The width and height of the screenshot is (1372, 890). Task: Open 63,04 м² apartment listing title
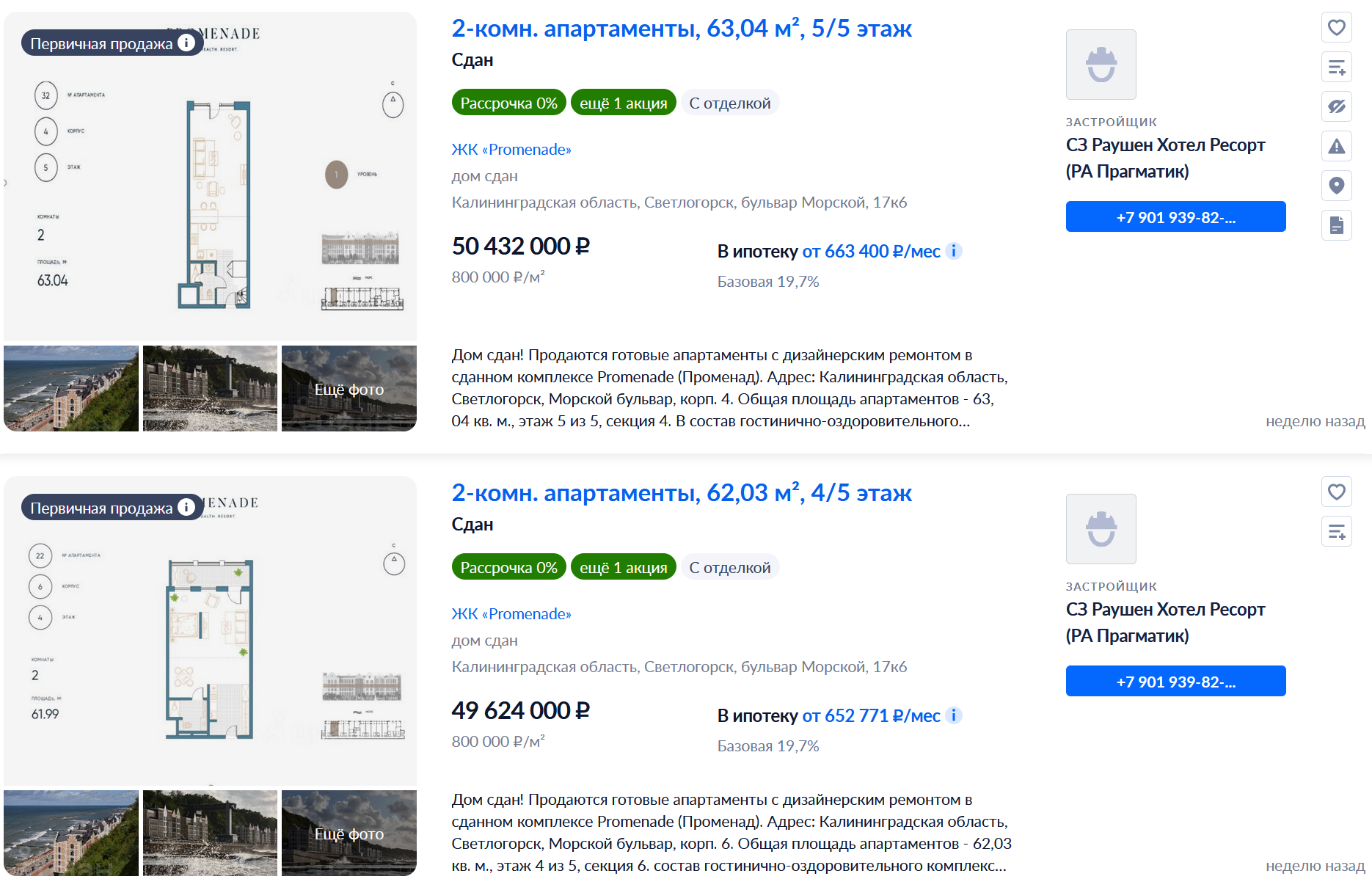coord(681,29)
